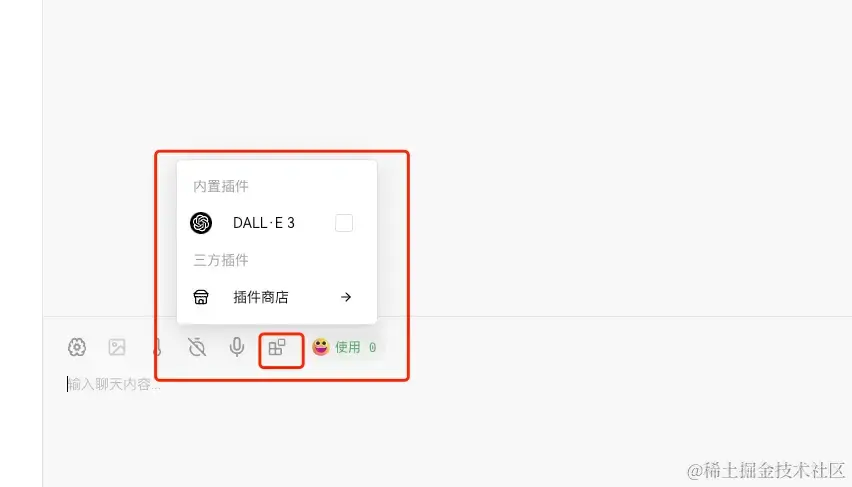This screenshot has width=852, height=487.
Task: Open the 插件商店 menu item
Action: click(277, 297)
